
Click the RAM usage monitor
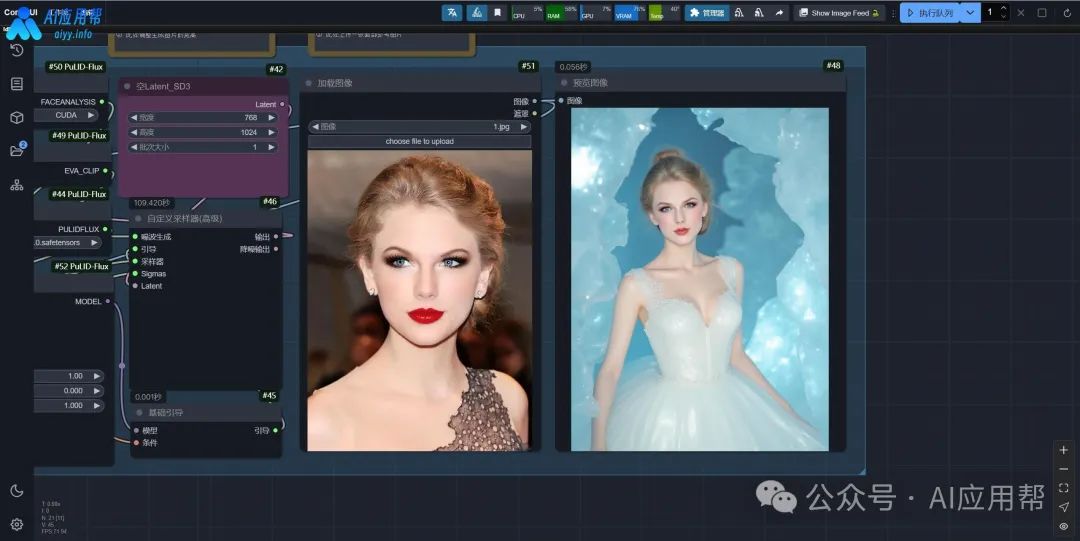pos(561,12)
